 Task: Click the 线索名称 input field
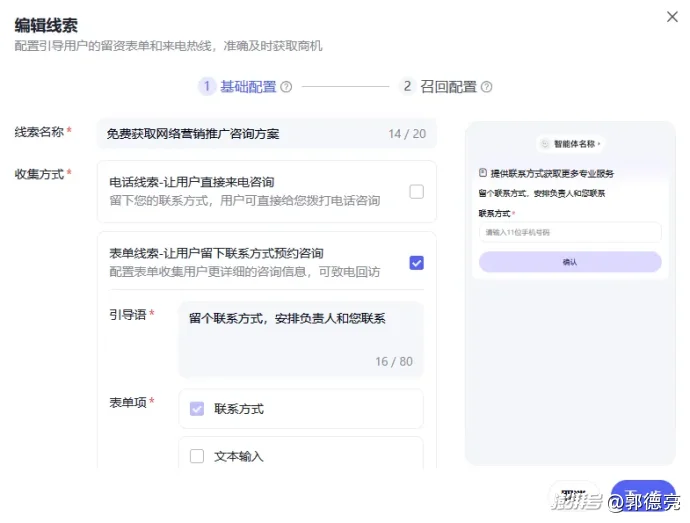pos(240,134)
